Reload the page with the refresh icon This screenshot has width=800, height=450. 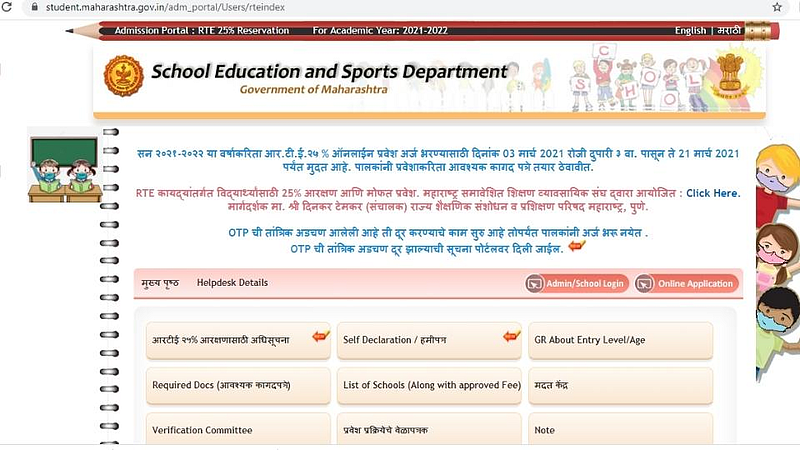pyautogui.click(x=7, y=7)
